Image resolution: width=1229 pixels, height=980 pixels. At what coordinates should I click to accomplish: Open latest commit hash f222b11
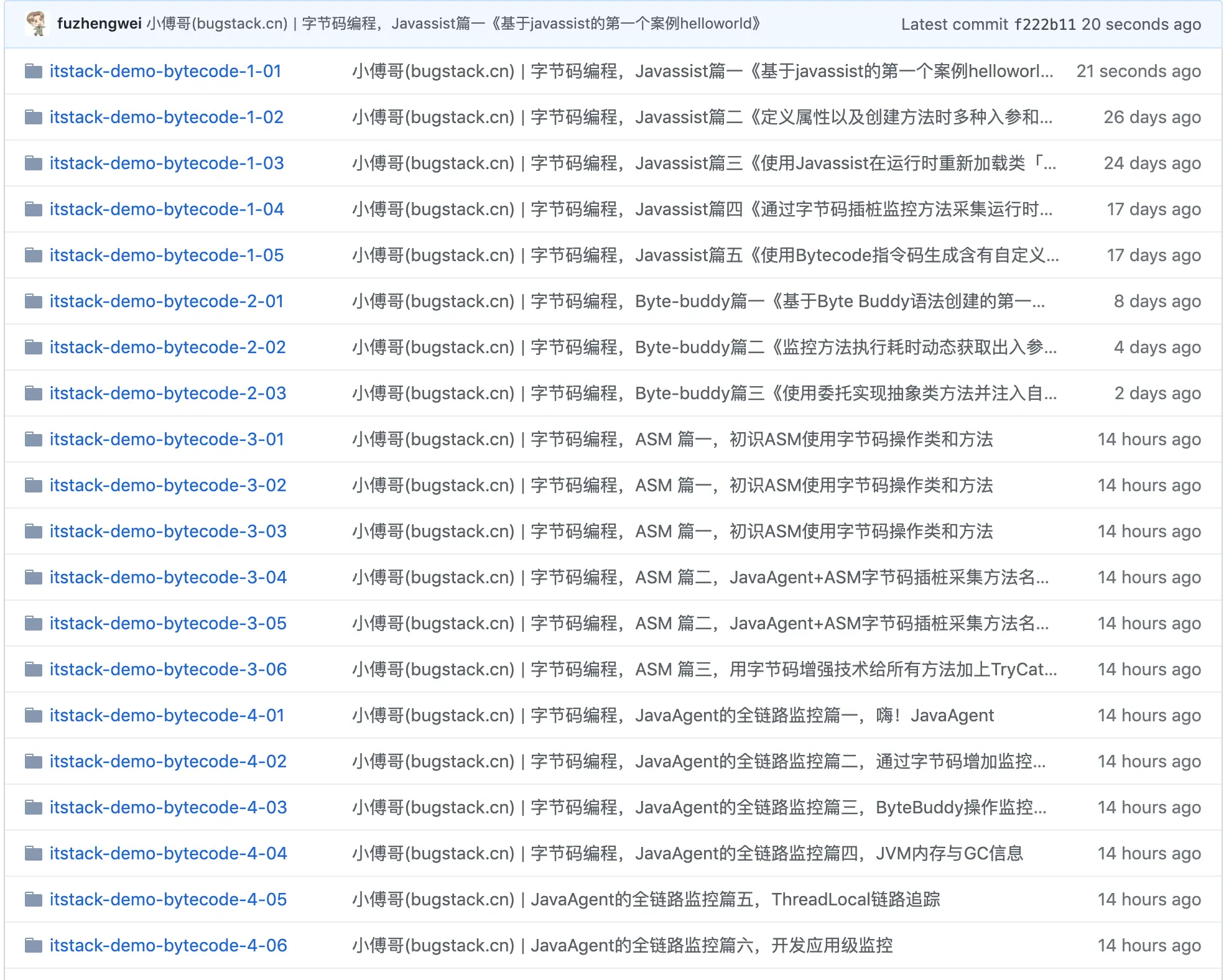coord(1044,24)
